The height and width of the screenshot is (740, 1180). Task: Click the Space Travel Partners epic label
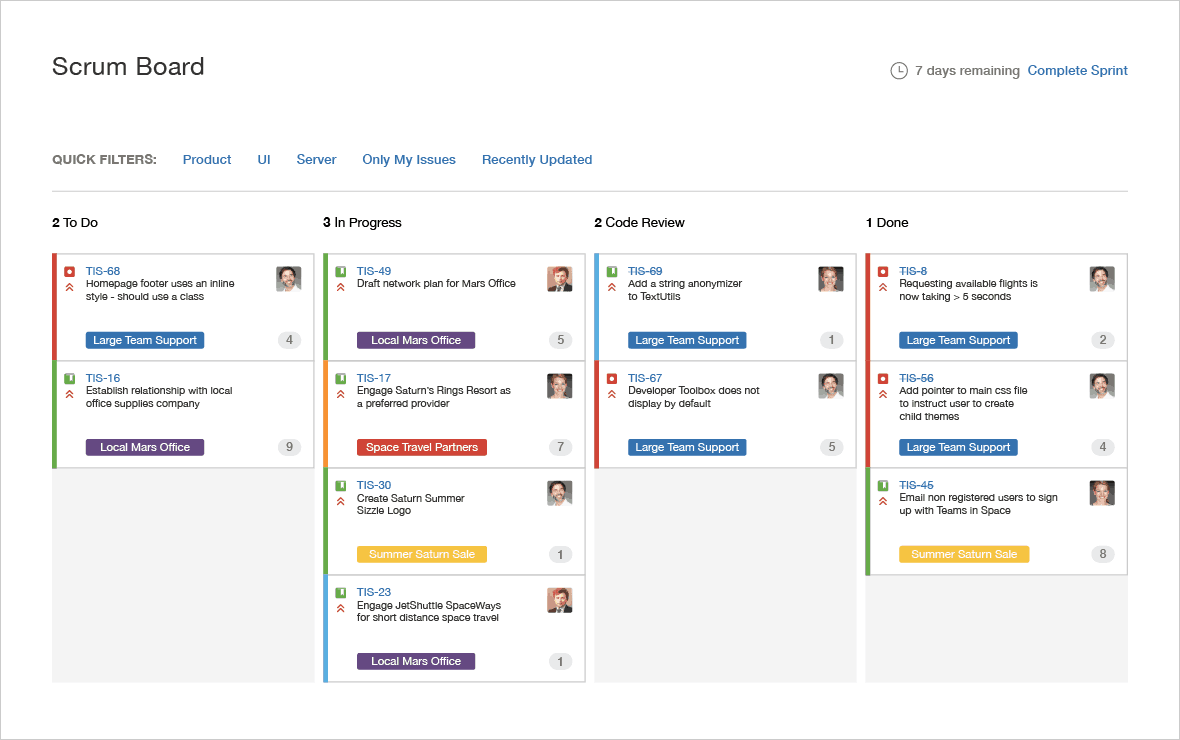[x=422, y=447]
